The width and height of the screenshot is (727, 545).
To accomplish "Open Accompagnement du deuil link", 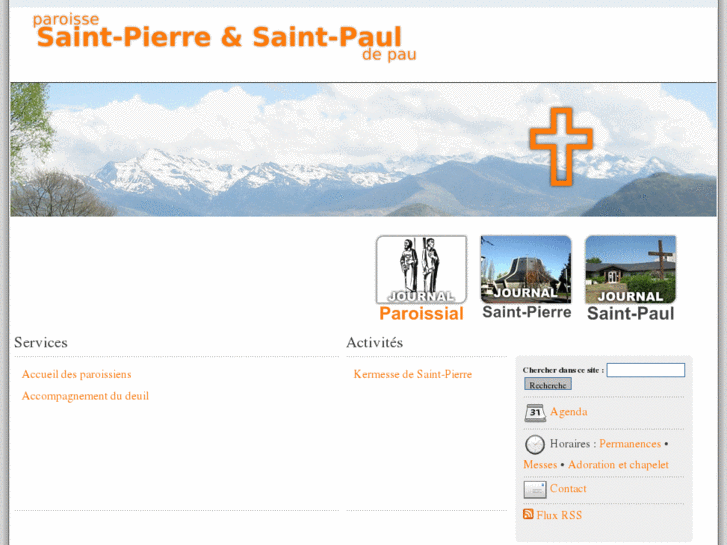I will 85,396.
